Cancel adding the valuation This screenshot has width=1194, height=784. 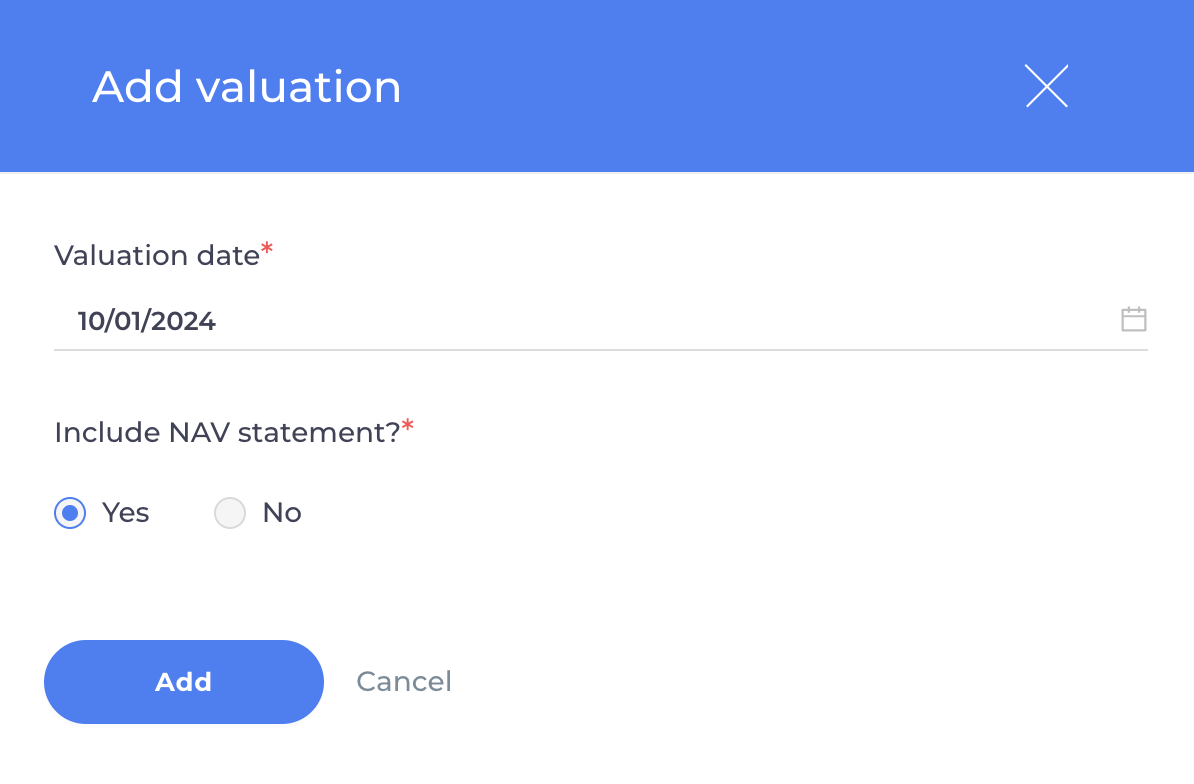[404, 681]
